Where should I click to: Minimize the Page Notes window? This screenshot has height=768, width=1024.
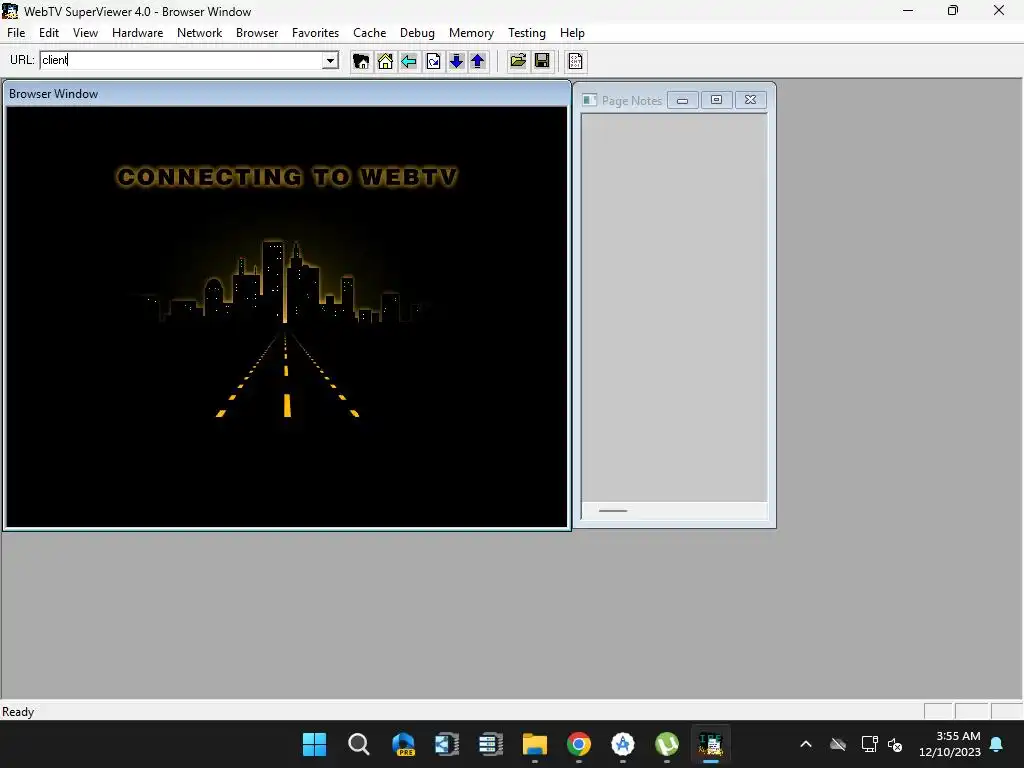(x=682, y=100)
